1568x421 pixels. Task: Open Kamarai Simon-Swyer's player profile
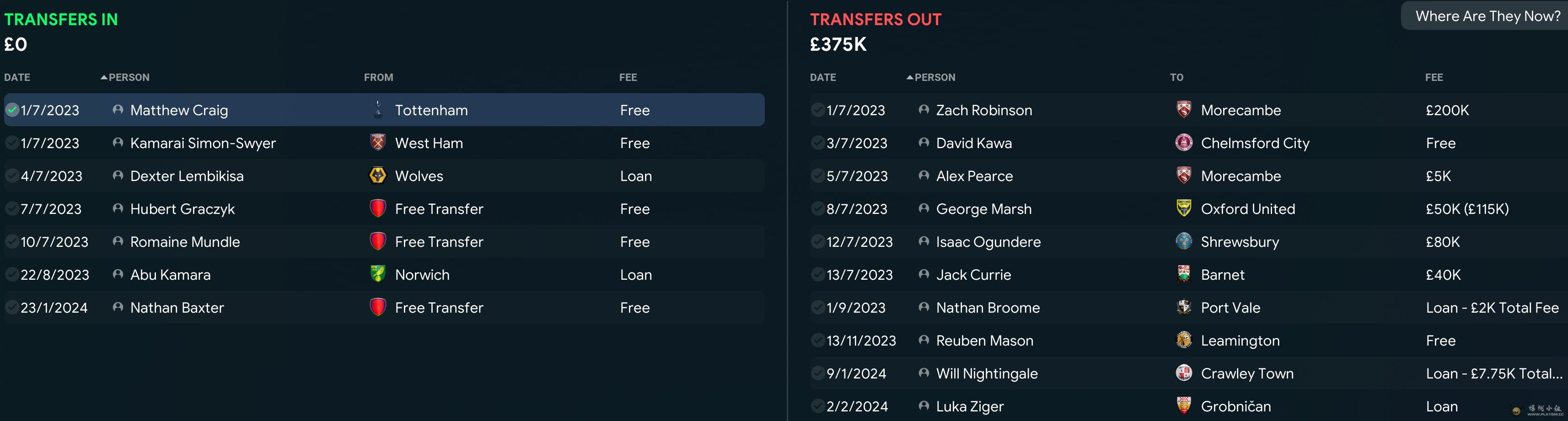pos(203,143)
